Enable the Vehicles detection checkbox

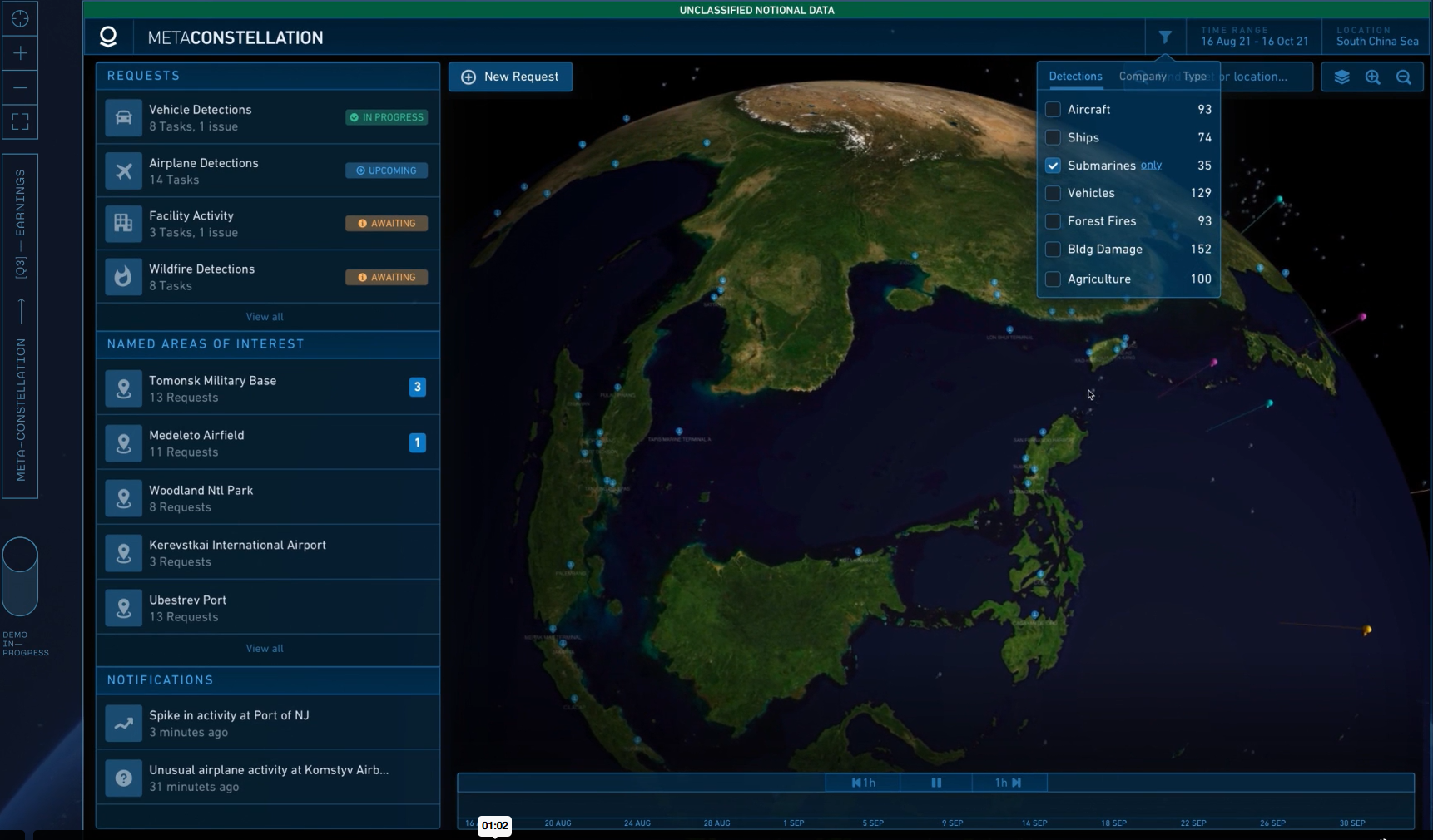click(x=1053, y=193)
